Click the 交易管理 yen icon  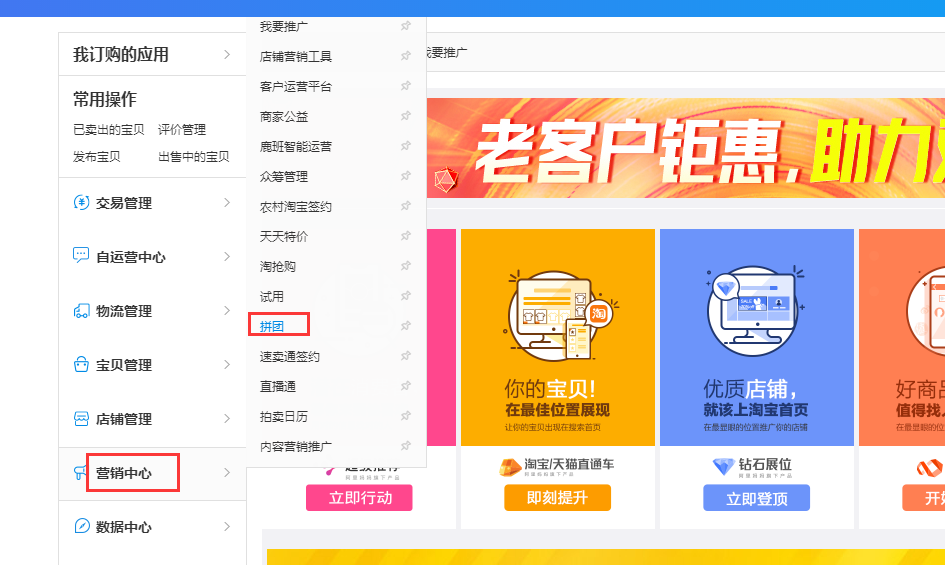pyautogui.click(x=81, y=203)
